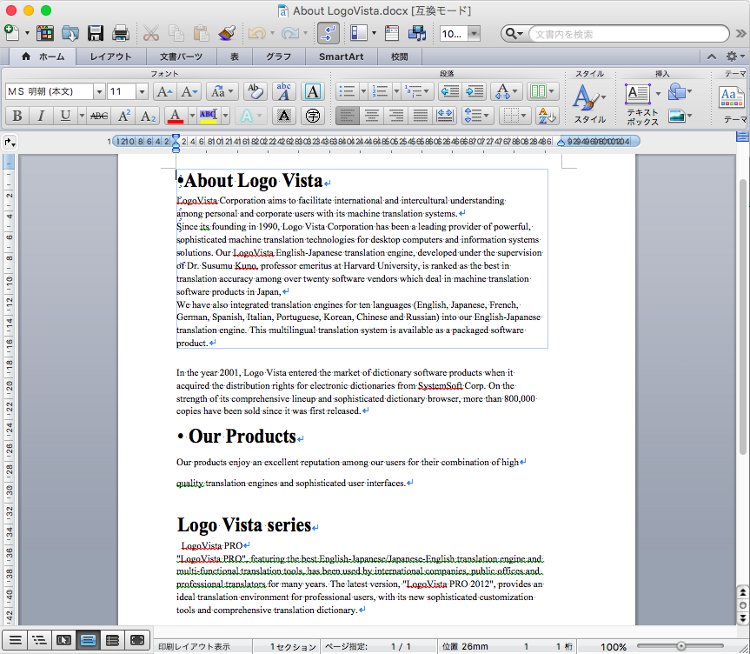The image size is (750, 654).
Task: Open the sidebar pane icon
Action: tap(358, 33)
